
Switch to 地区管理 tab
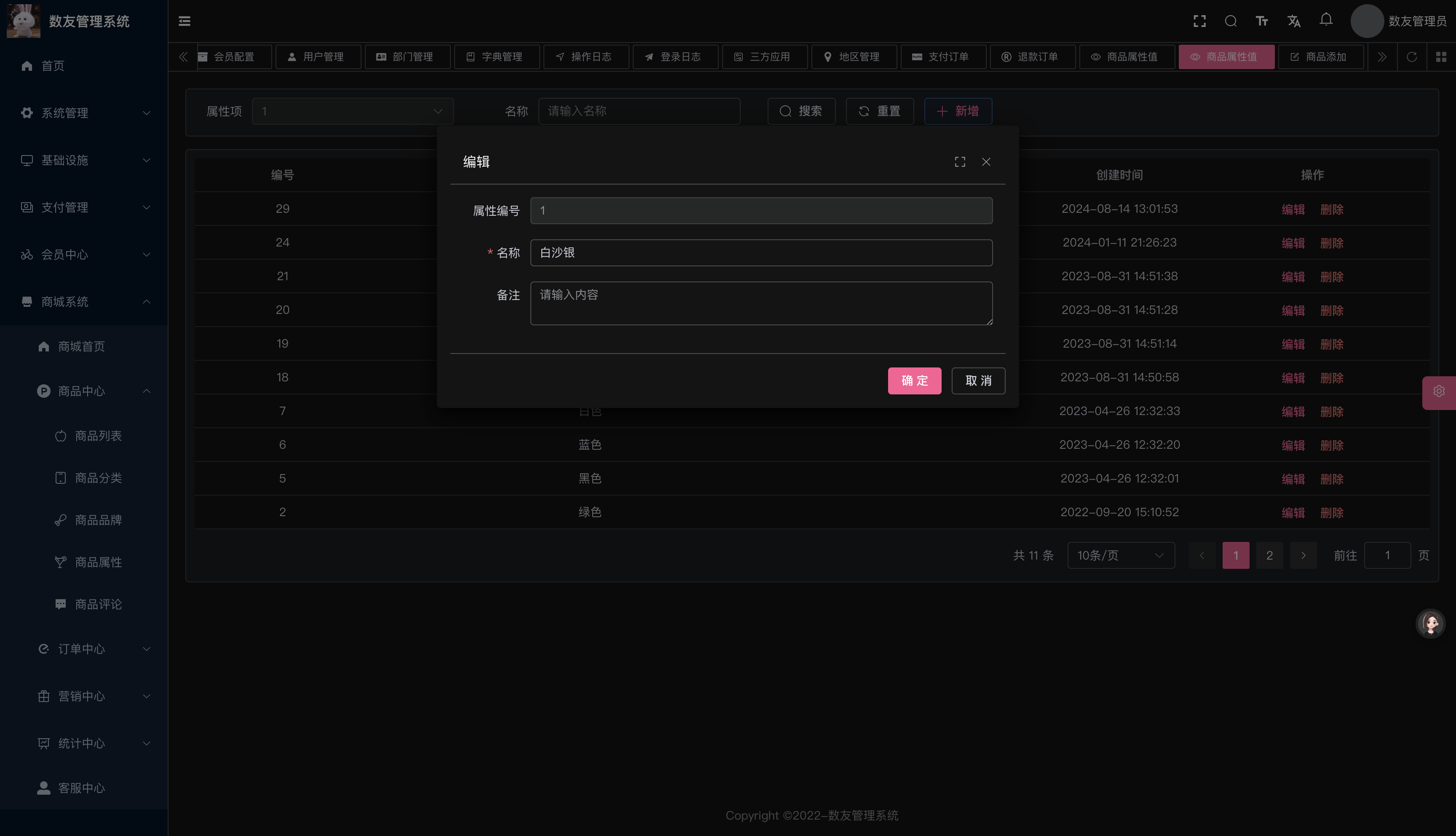pyautogui.click(x=854, y=57)
